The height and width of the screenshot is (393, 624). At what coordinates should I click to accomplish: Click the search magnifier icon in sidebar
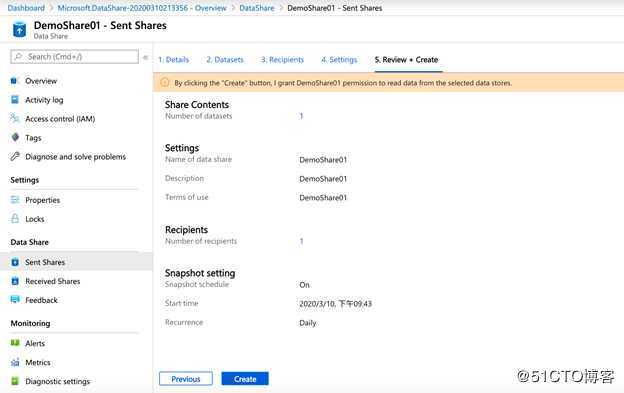point(18,57)
